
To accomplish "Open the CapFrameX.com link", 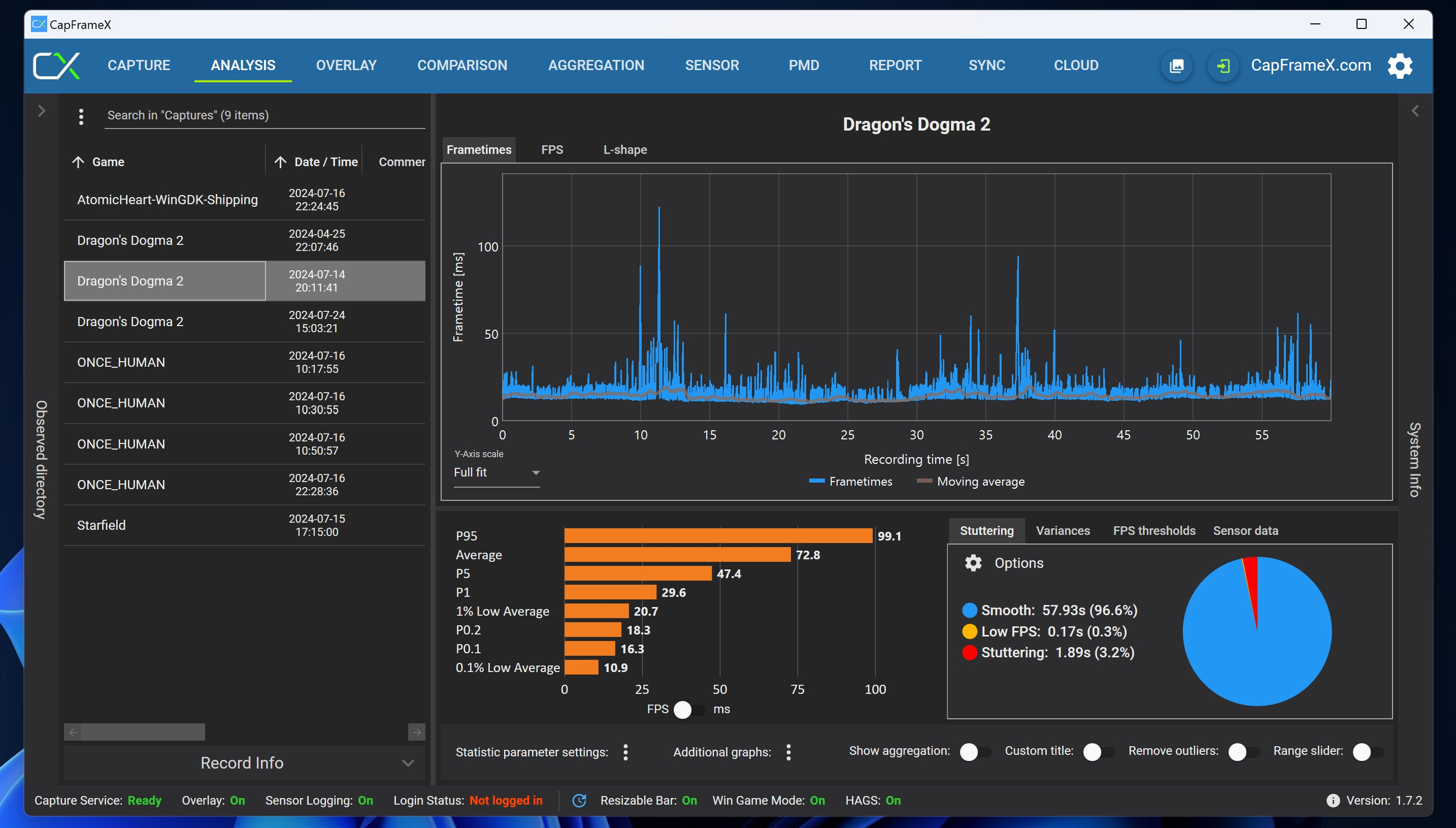I will click(1310, 66).
